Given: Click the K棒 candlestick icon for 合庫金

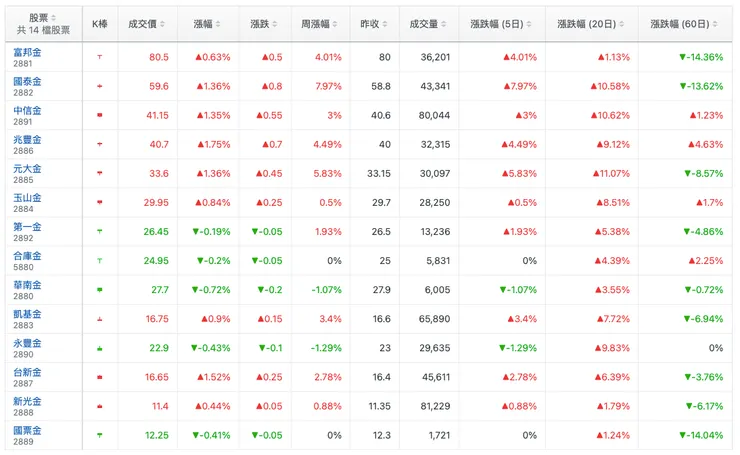Looking at the screenshot, I should tap(100, 261).
